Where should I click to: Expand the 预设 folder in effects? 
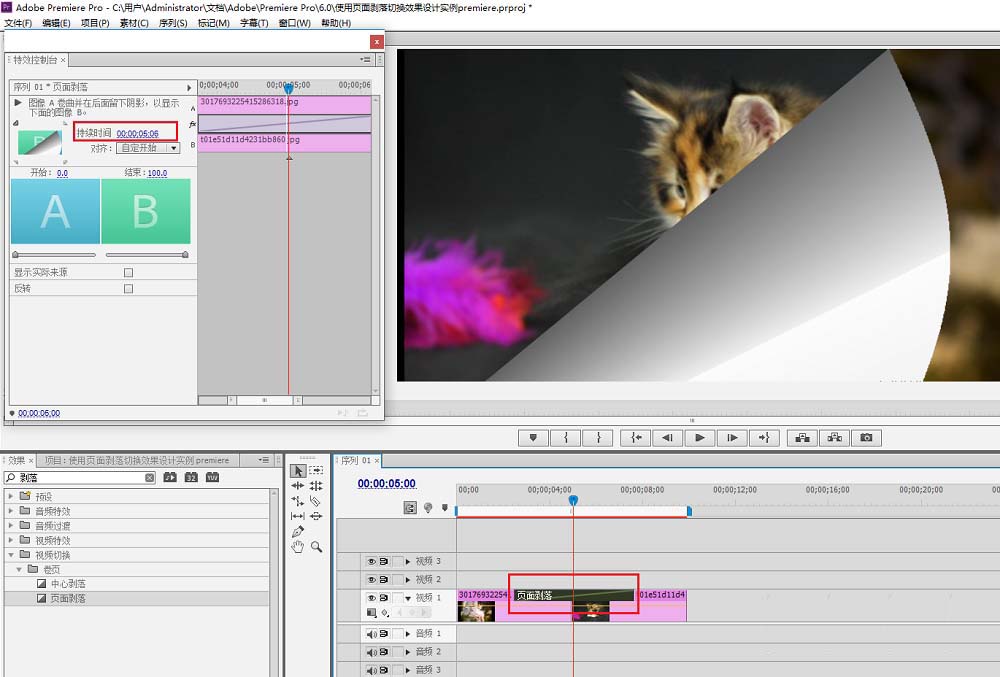pos(11,496)
